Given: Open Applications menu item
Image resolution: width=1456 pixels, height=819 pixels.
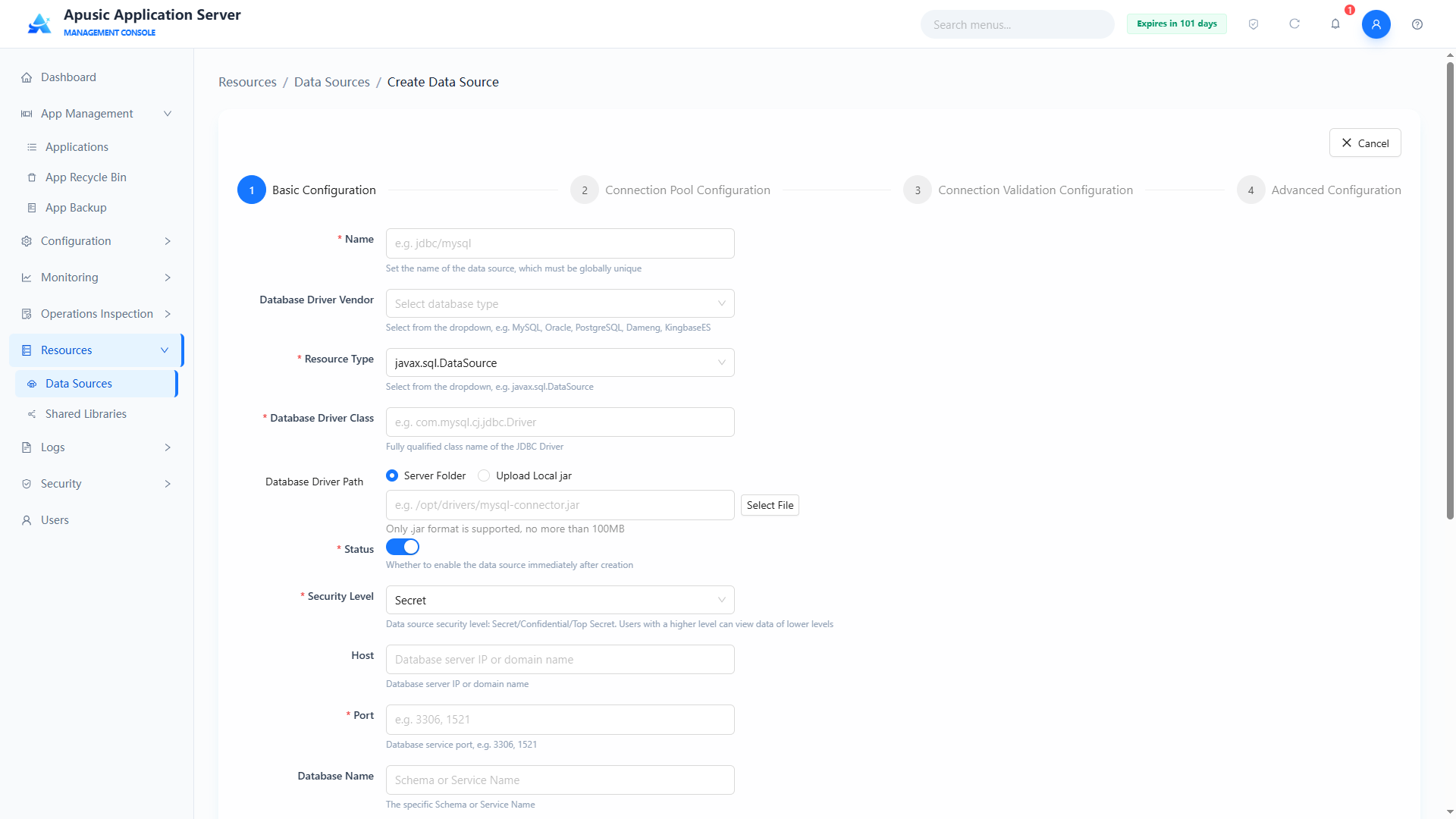Looking at the screenshot, I should click(96, 147).
